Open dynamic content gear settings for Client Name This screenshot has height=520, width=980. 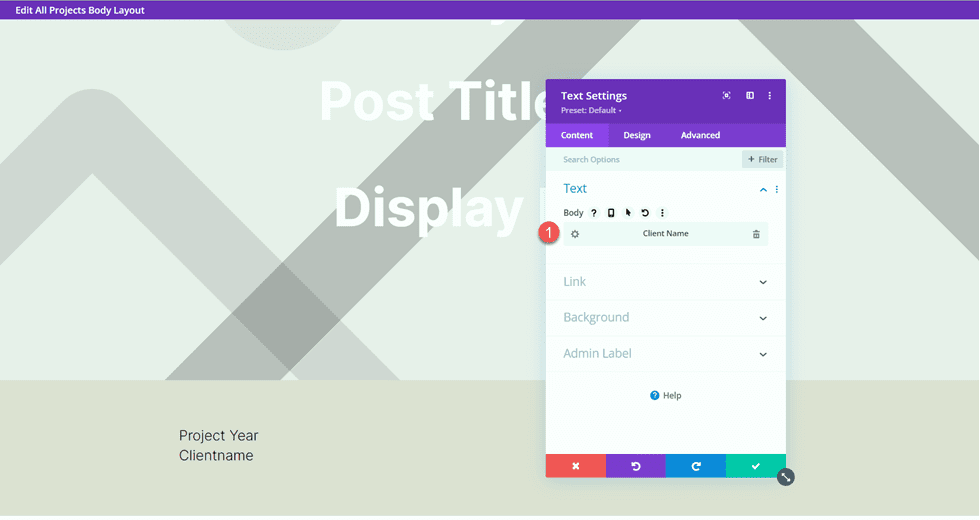point(575,234)
